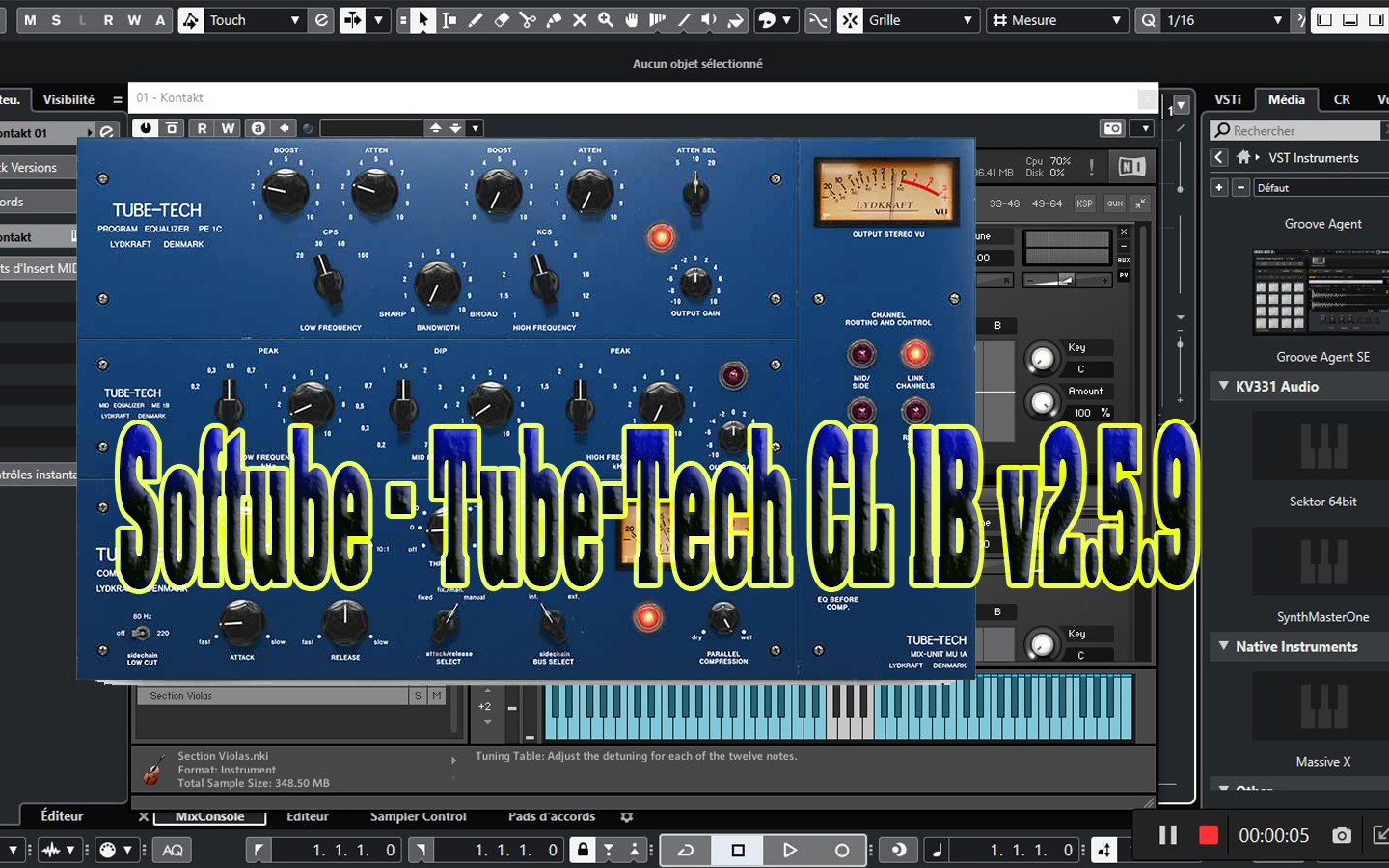
Task: Toggle plugin Read automation R button
Action: (202, 128)
